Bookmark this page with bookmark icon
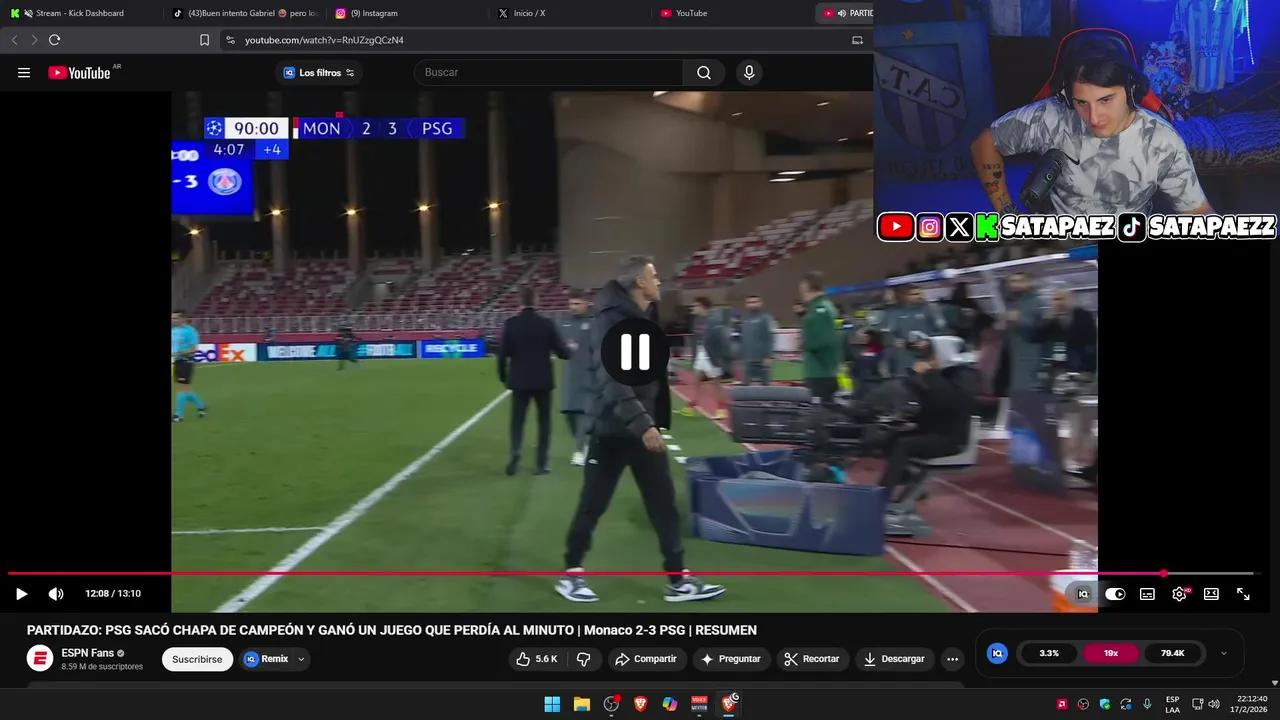 click(205, 40)
